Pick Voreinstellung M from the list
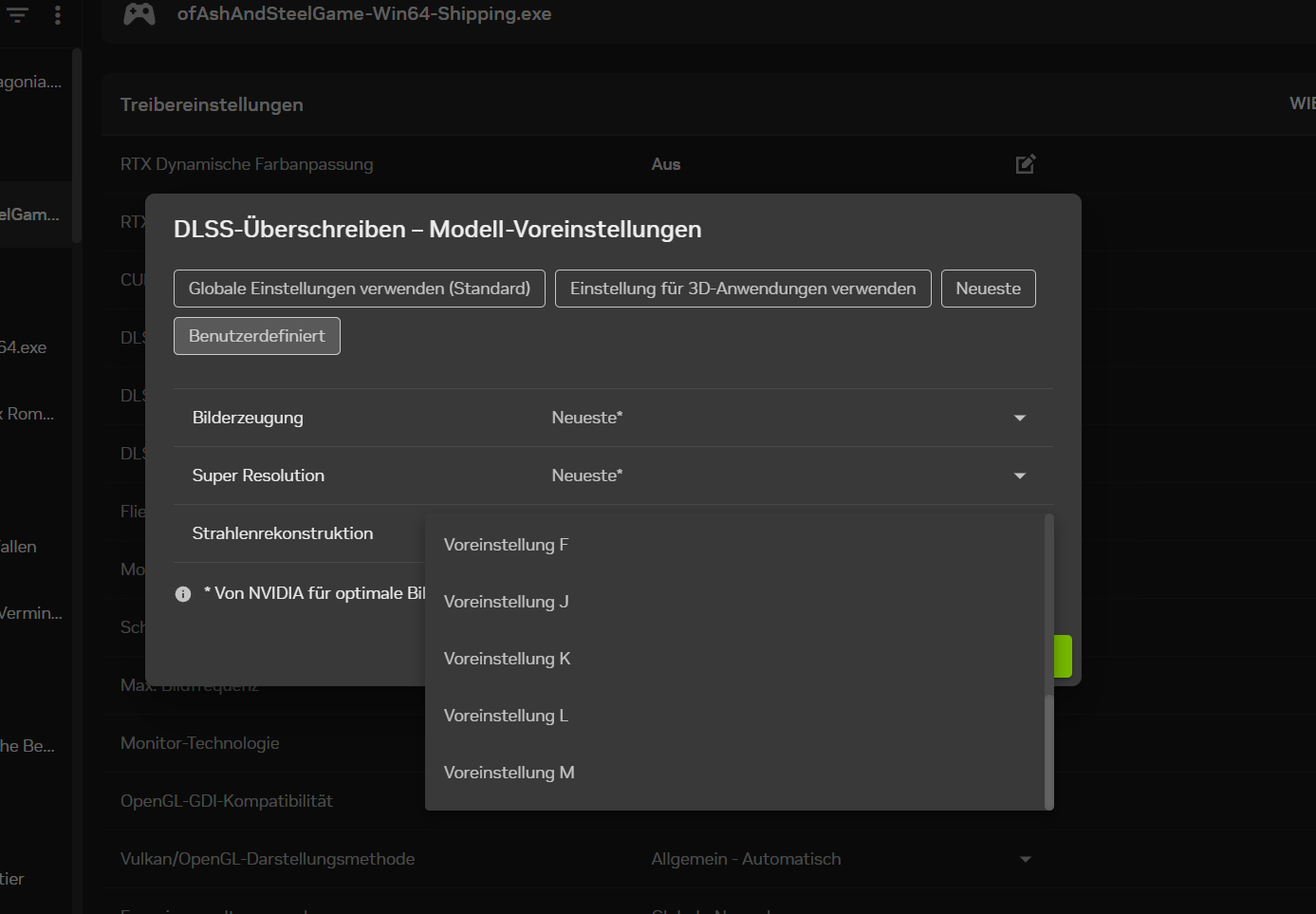The width and height of the screenshot is (1316, 914). coord(734,773)
